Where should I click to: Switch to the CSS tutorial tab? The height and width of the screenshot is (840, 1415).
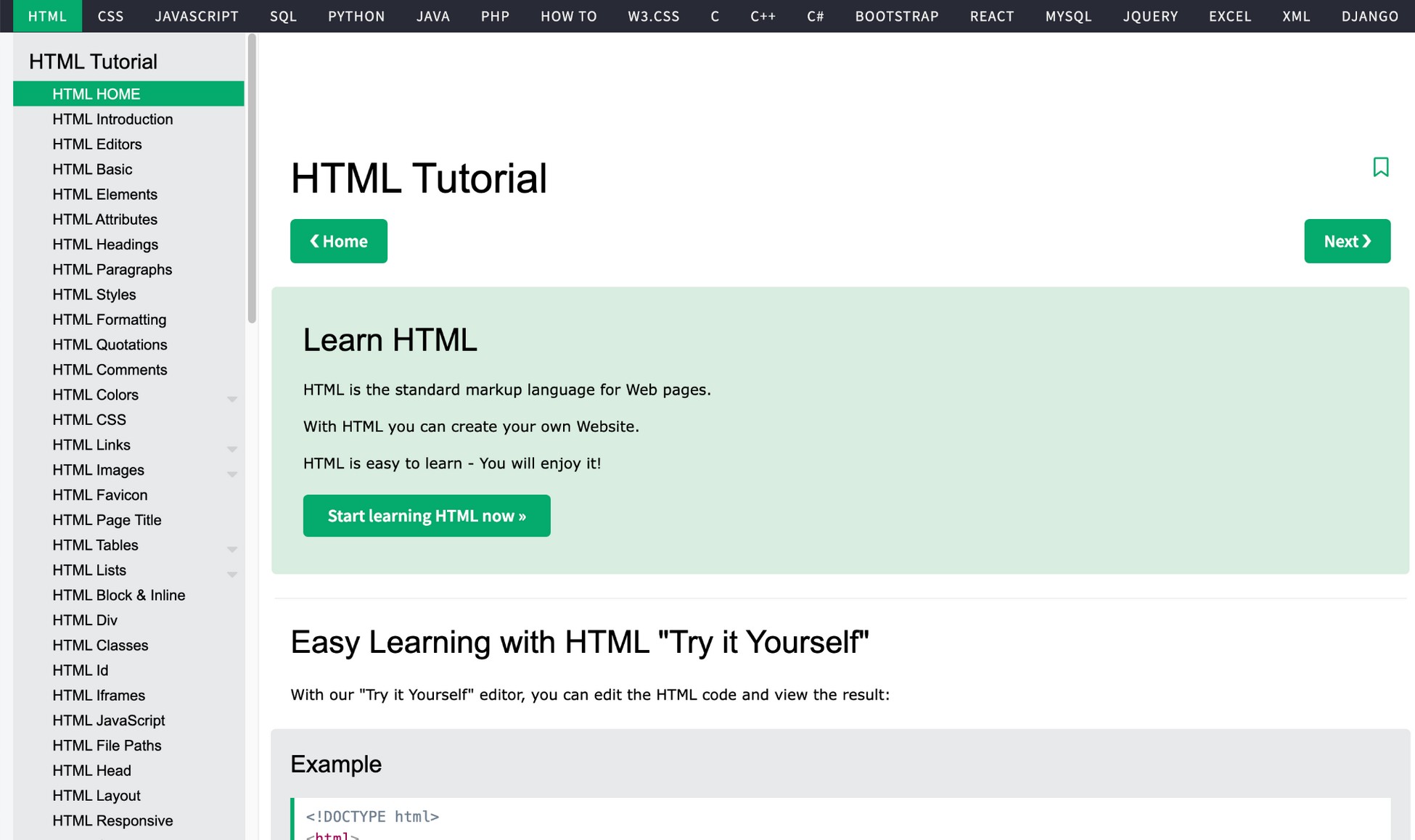point(111,16)
